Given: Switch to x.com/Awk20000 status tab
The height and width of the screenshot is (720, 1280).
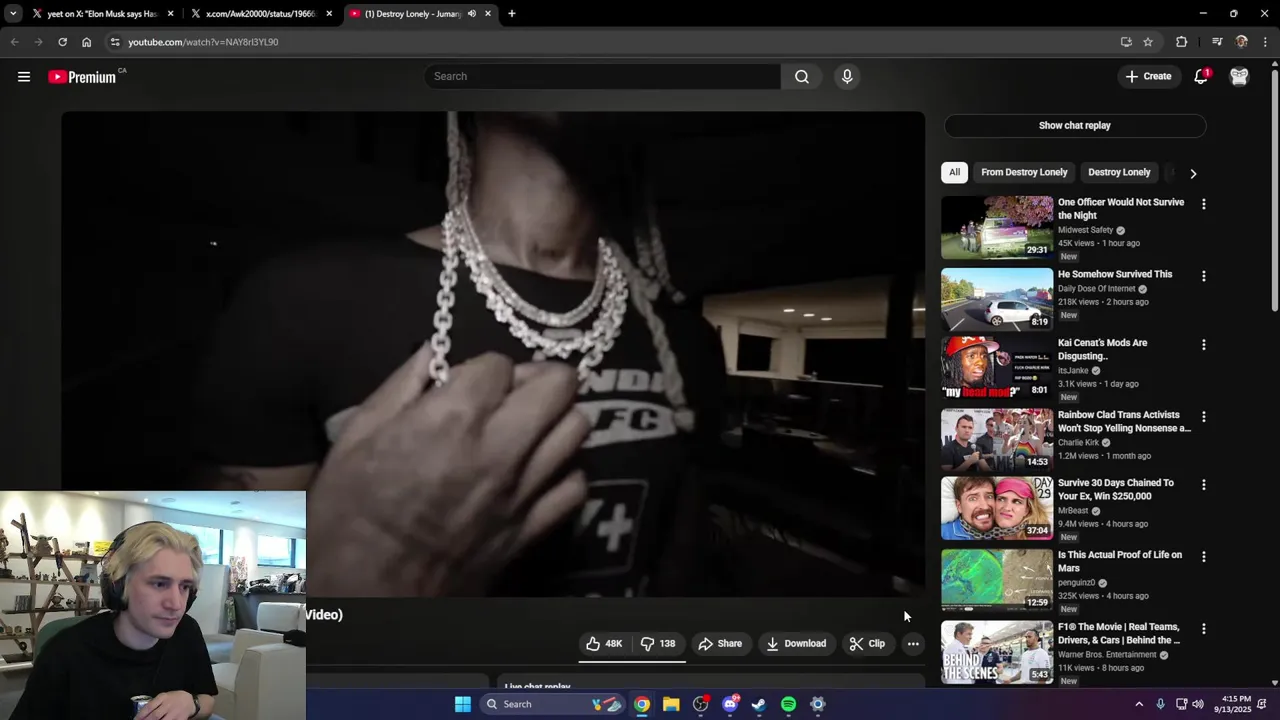Looking at the screenshot, I should 263,14.
